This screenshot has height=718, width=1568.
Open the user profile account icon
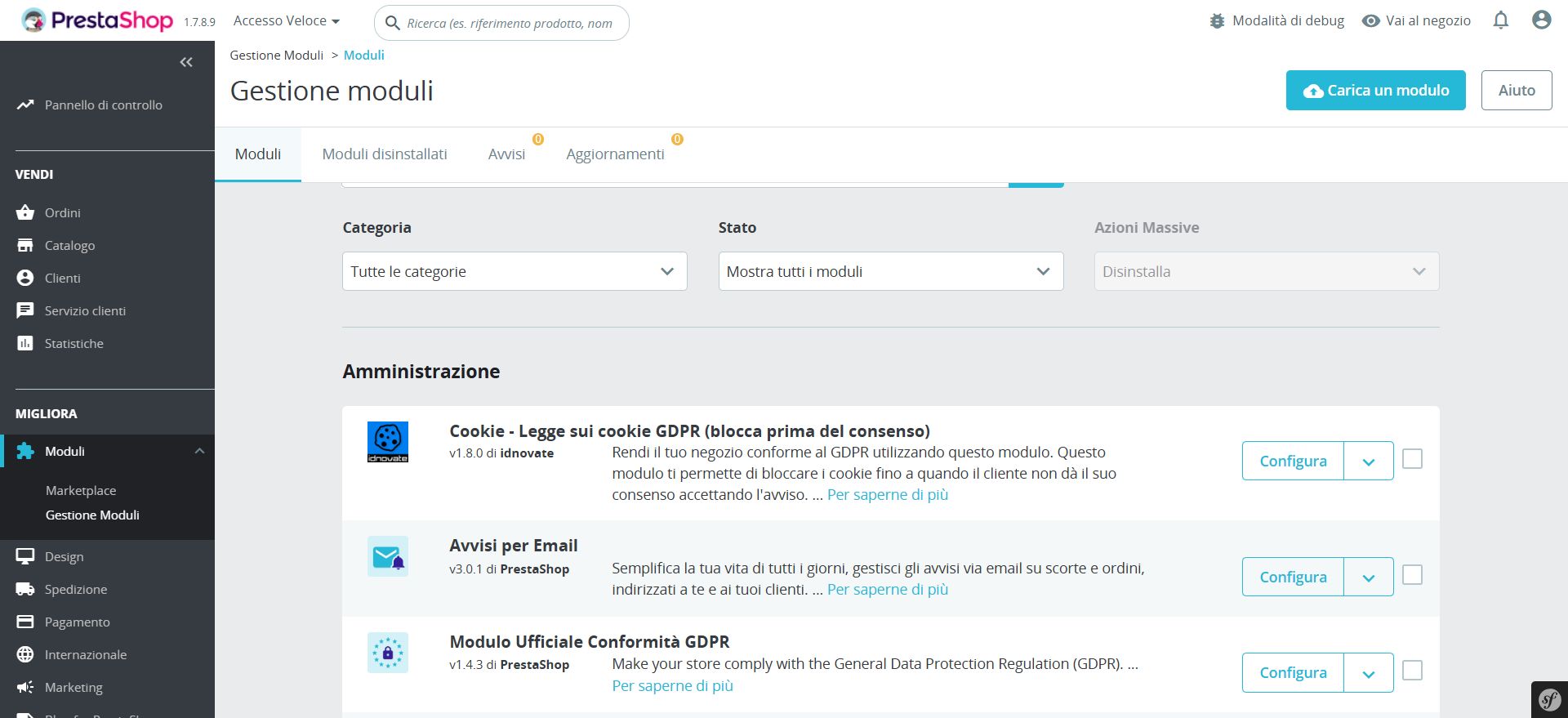(1541, 20)
